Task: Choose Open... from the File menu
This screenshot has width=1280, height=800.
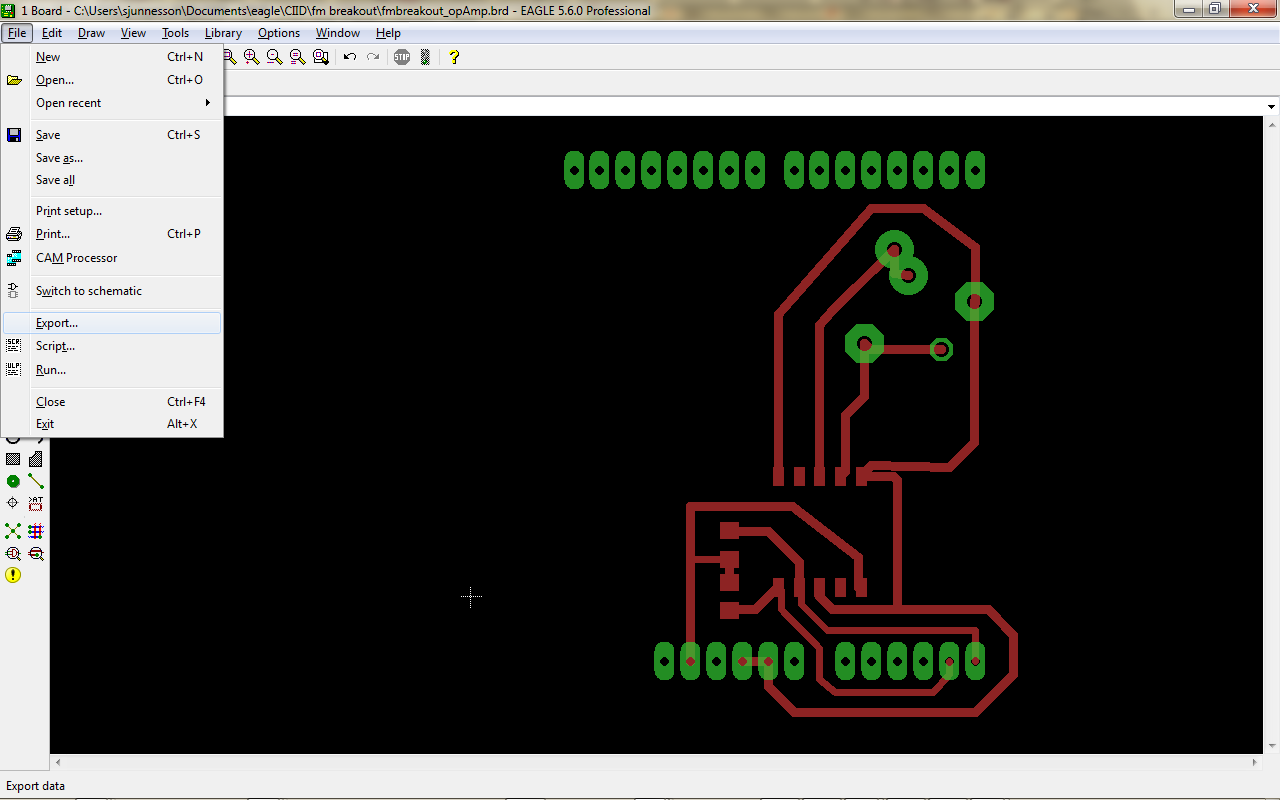Action: [112, 80]
